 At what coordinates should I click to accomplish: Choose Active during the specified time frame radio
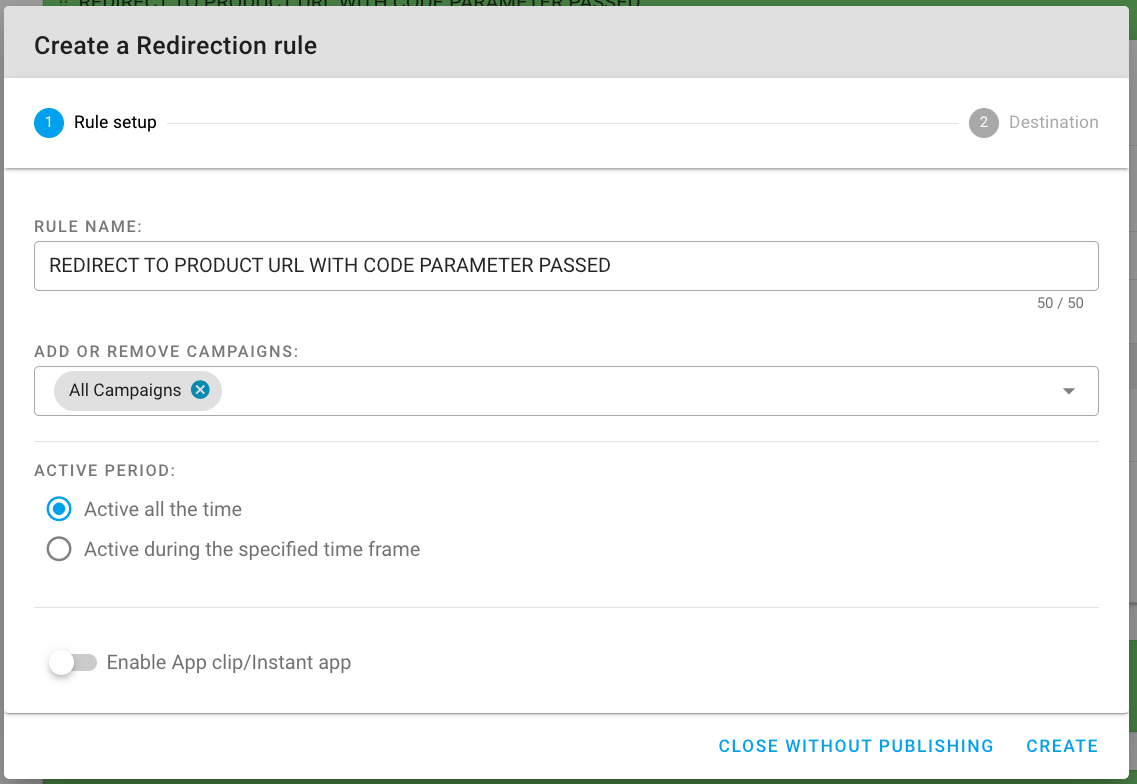pyautogui.click(x=59, y=549)
